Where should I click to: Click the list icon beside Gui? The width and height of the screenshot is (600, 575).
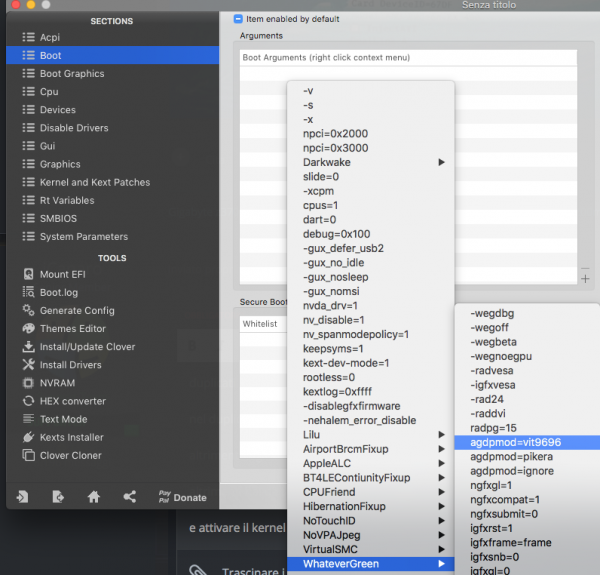(x=28, y=146)
